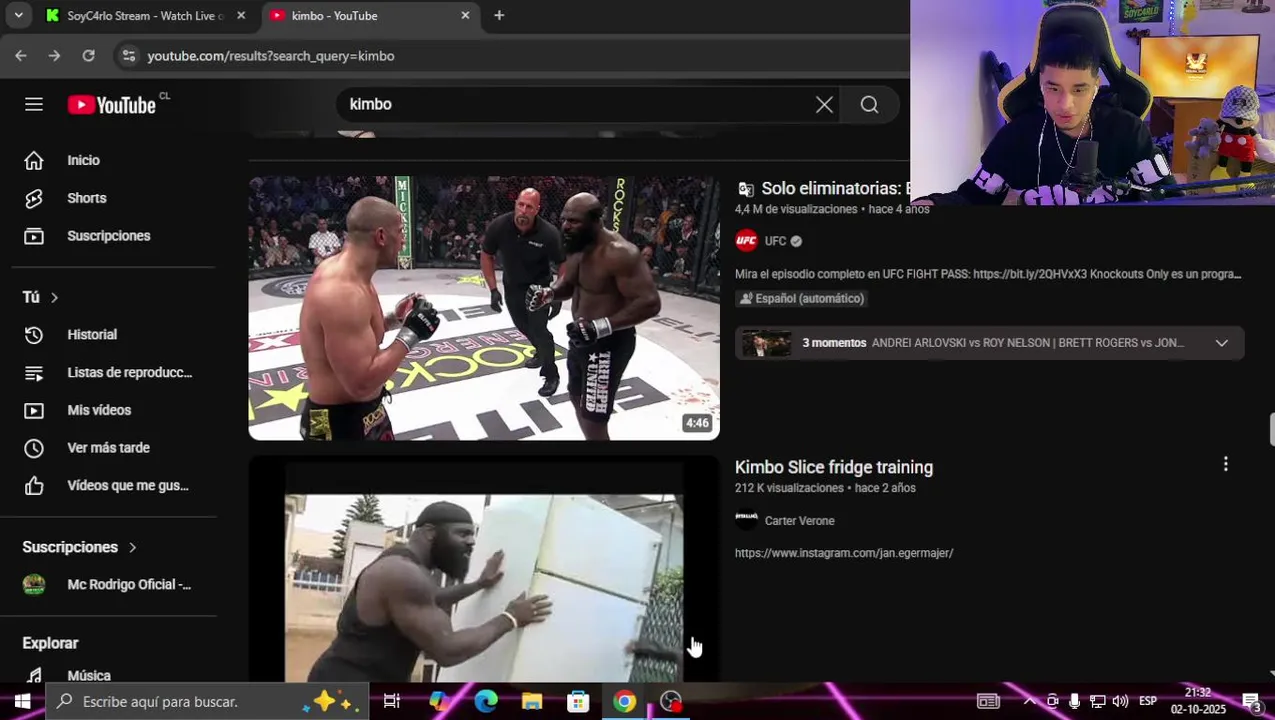1275x720 pixels.
Task: Go back with the browser back arrow
Action: point(21,56)
